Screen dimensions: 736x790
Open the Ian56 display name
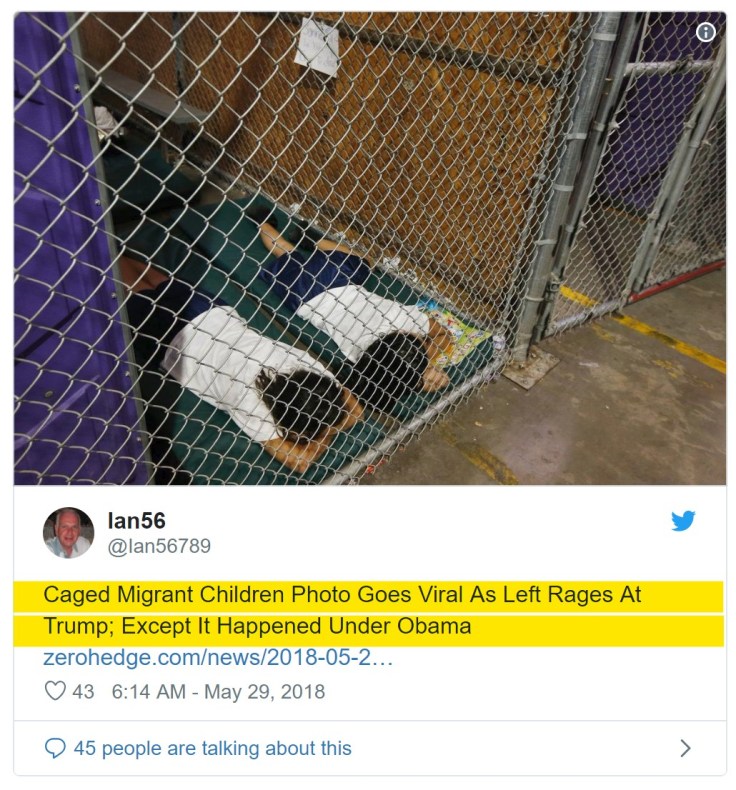click(137, 521)
